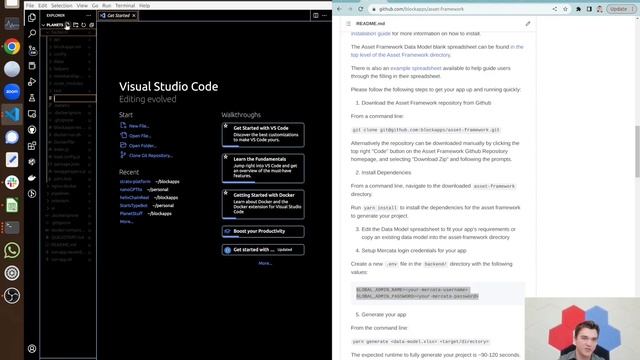Click Open Folder... on Start list
The width and height of the screenshot is (640, 360).
(142, 145)
